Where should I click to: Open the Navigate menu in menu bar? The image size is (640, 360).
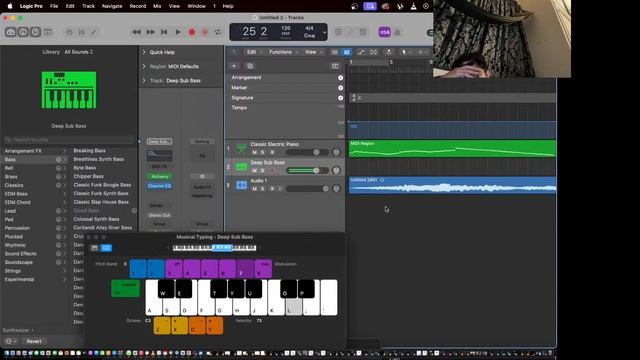(x=112, y=6)
